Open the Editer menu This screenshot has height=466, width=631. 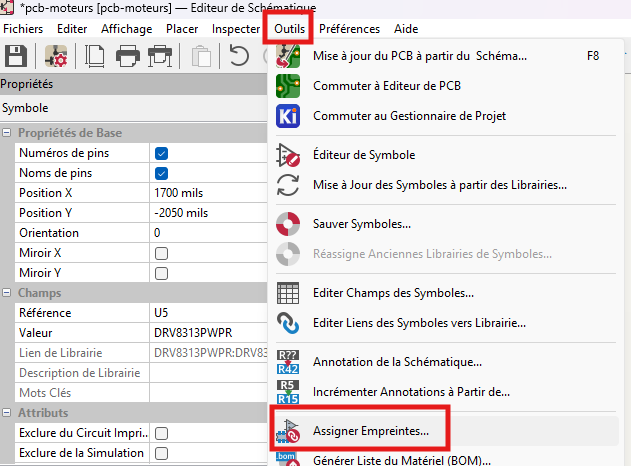pyautogui.click(x=72, y=29)
